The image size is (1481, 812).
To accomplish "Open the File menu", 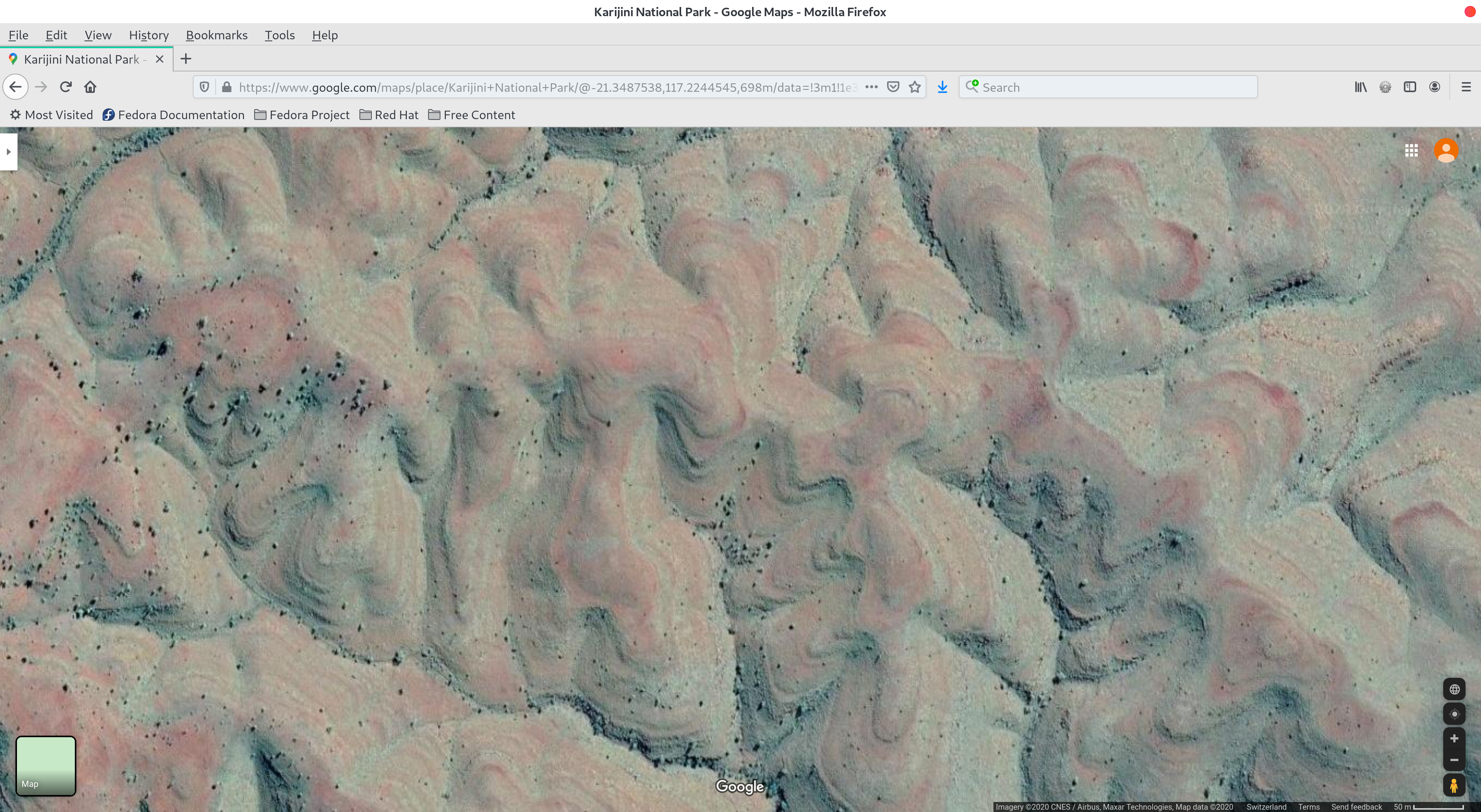I will click(x=19, y=35).
